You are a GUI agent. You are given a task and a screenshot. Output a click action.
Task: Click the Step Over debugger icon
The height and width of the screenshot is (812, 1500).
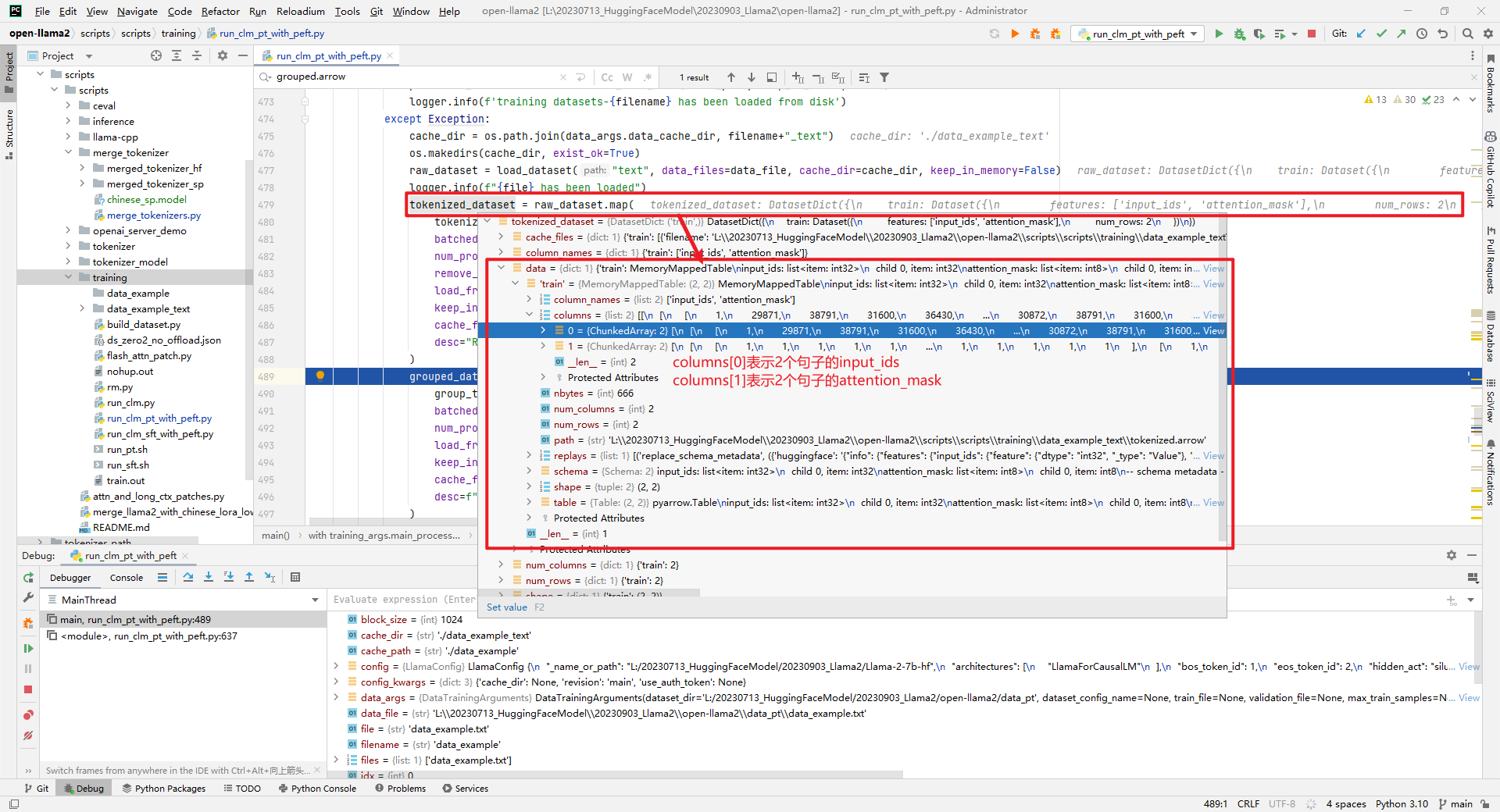point(188,577)
